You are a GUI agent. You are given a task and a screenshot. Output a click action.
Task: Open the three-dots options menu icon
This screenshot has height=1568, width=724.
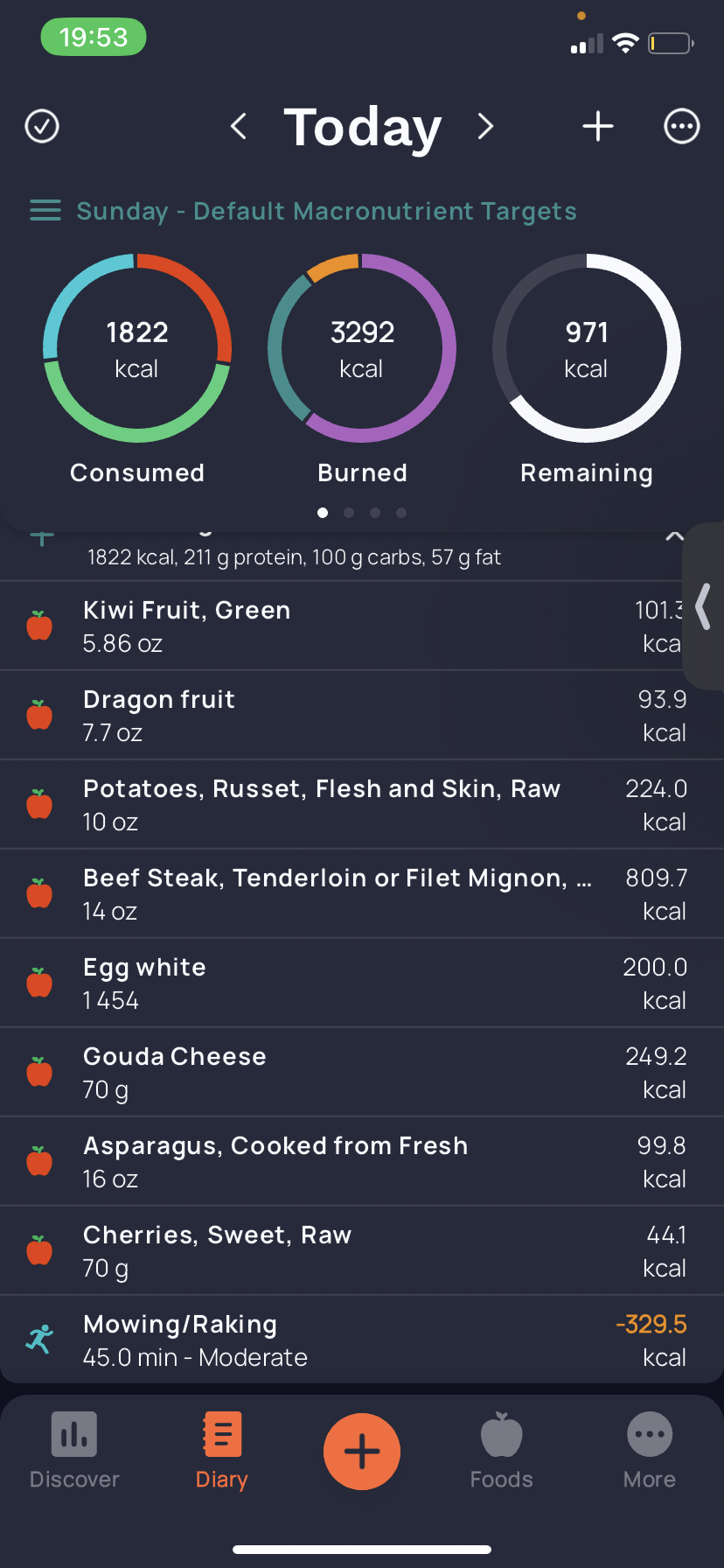[x=682, y=126]
